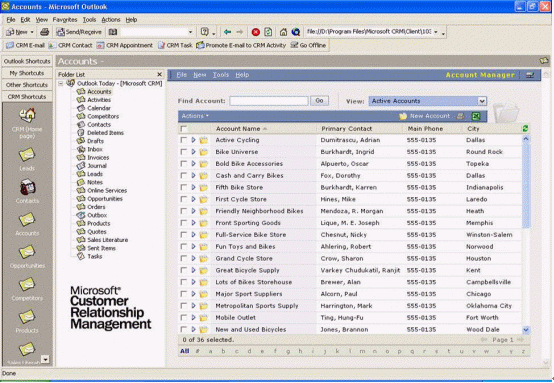The width and height of the screenshot is (554, 383).
Task: Open the Favorites menu
Action: tap(65, 20)
